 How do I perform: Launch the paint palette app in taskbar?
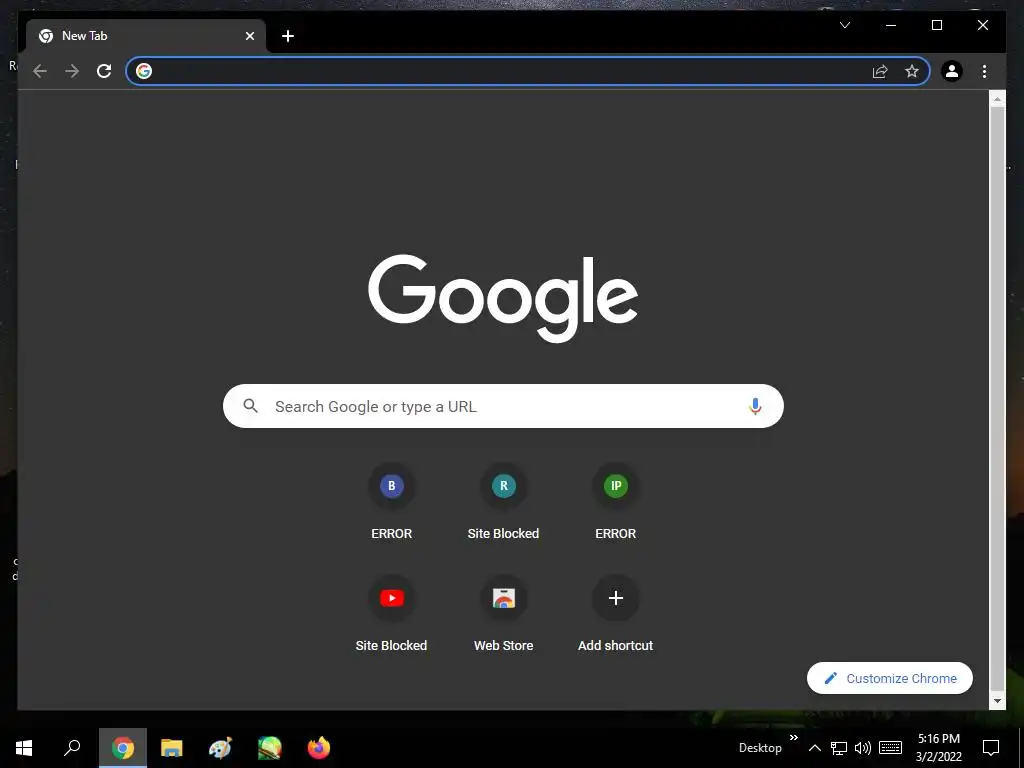(x=220, y=748)
